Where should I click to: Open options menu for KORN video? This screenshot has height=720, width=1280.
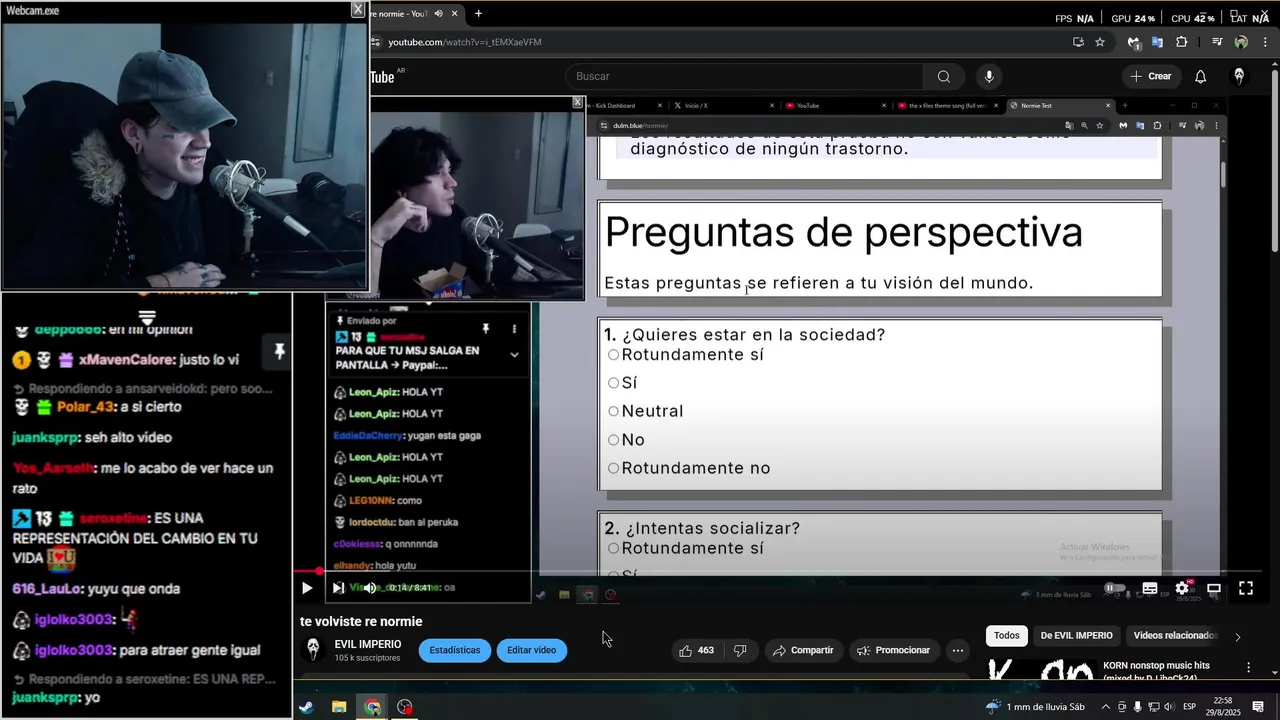1248,667
